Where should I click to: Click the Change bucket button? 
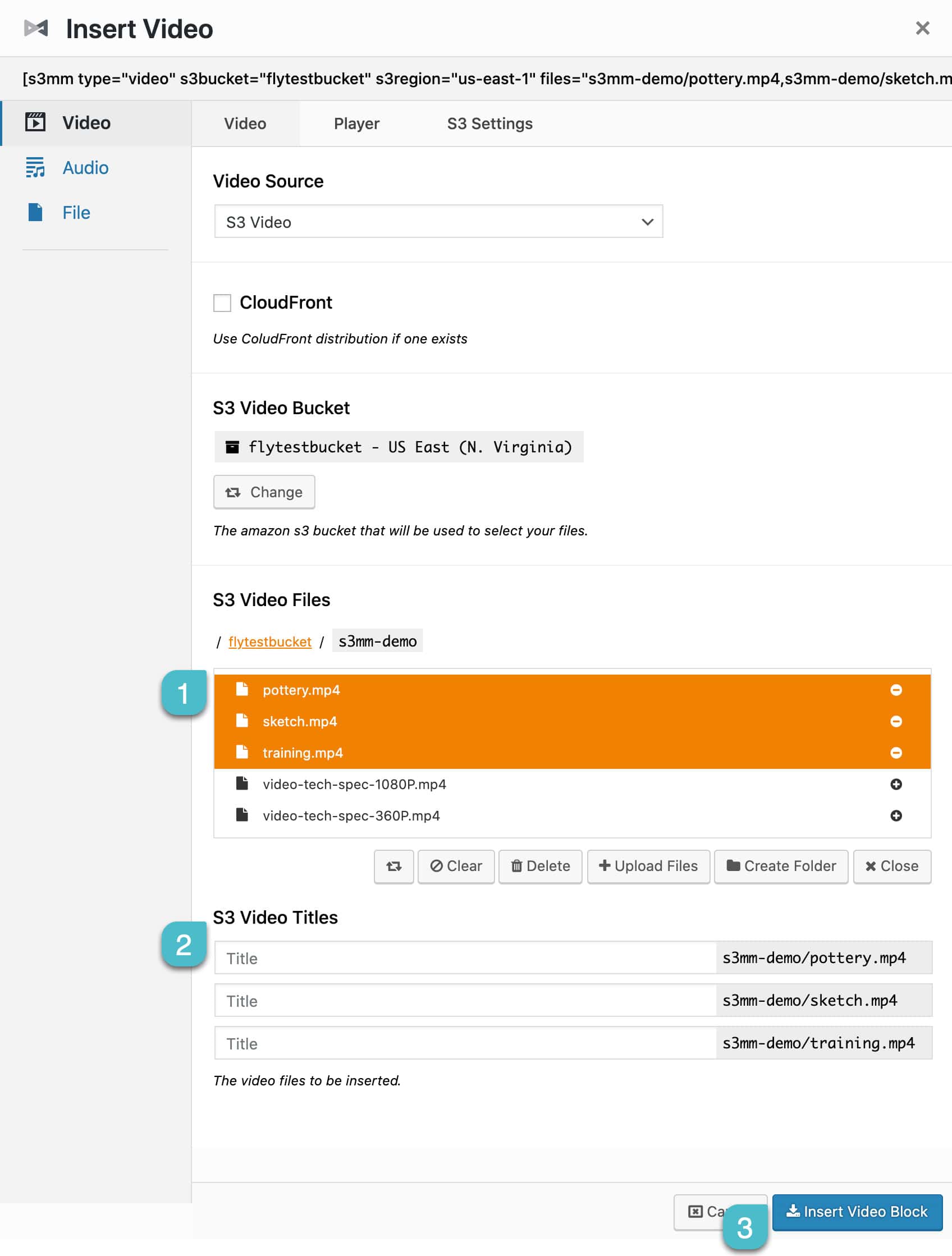tap(264, 492)
